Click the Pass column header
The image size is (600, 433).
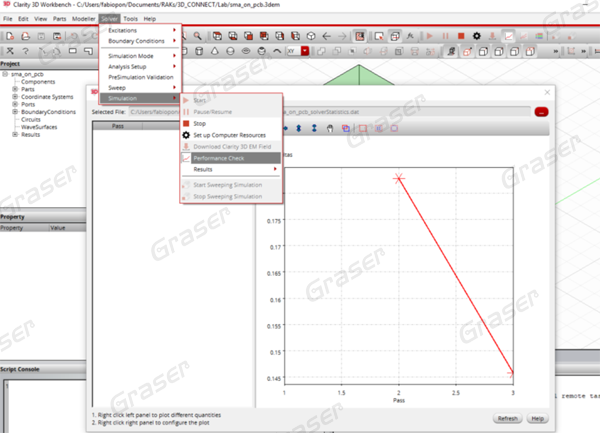pos(117,126)
